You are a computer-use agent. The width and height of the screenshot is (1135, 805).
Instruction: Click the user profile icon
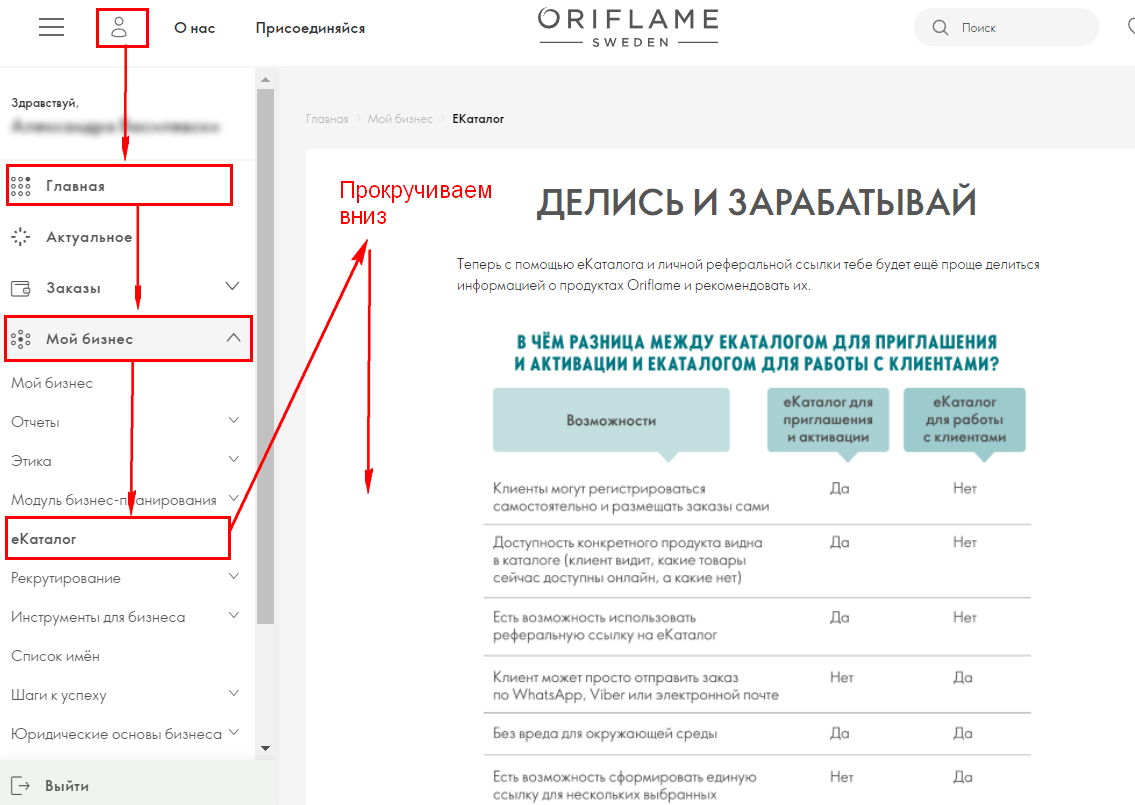(x=119, y=28)
